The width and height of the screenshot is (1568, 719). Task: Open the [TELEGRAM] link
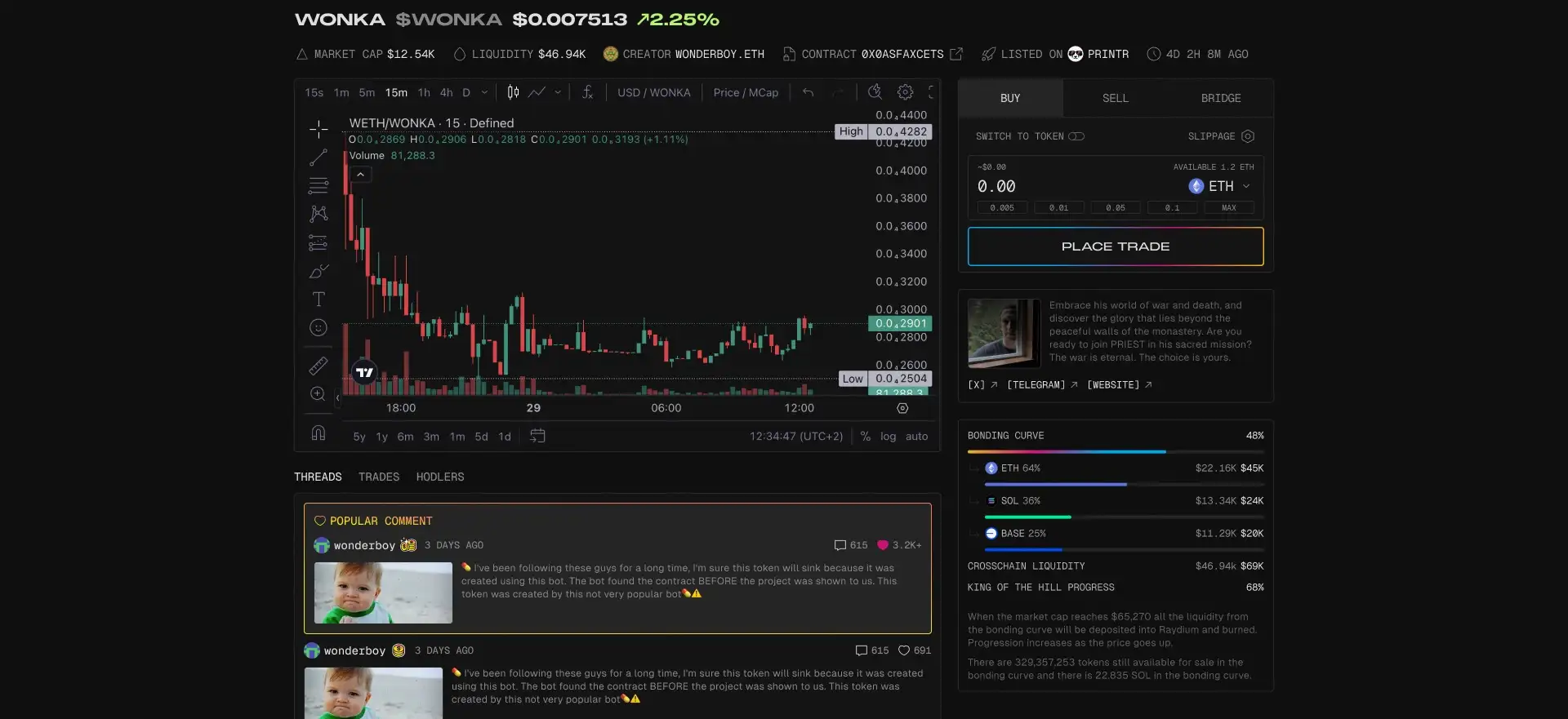(1042, 384)
